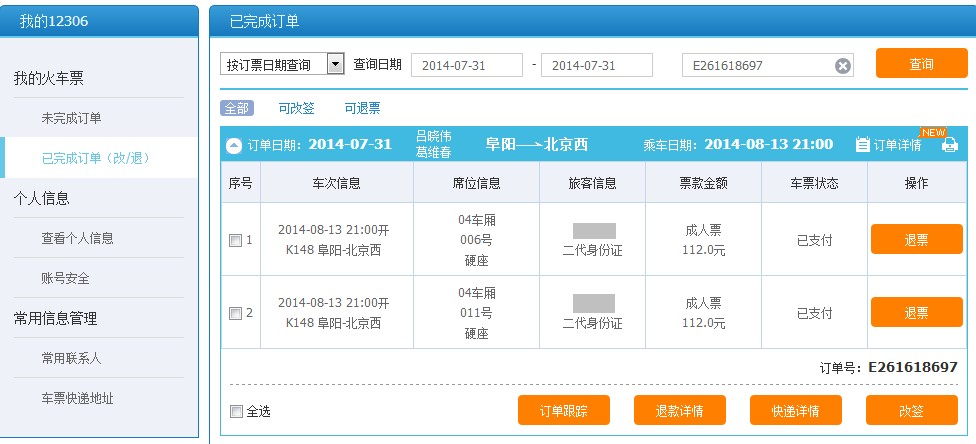Viewport: 976px width, 444px height.
Task: Click the 我的12306 panel title
Action: (x=54, y=21)
